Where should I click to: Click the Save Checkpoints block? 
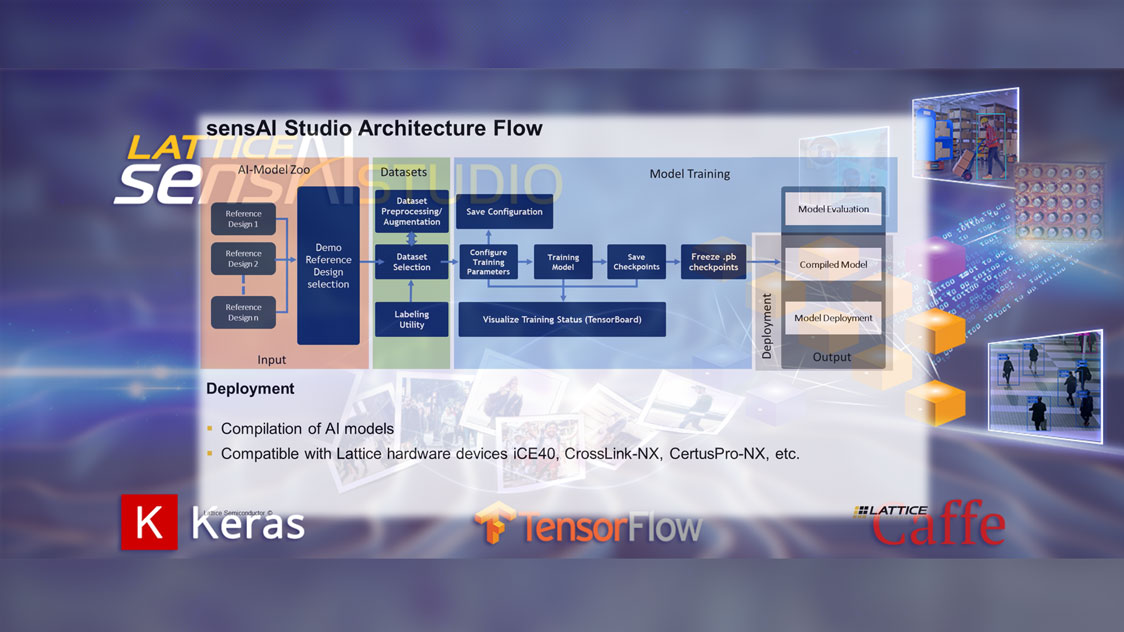637,262
